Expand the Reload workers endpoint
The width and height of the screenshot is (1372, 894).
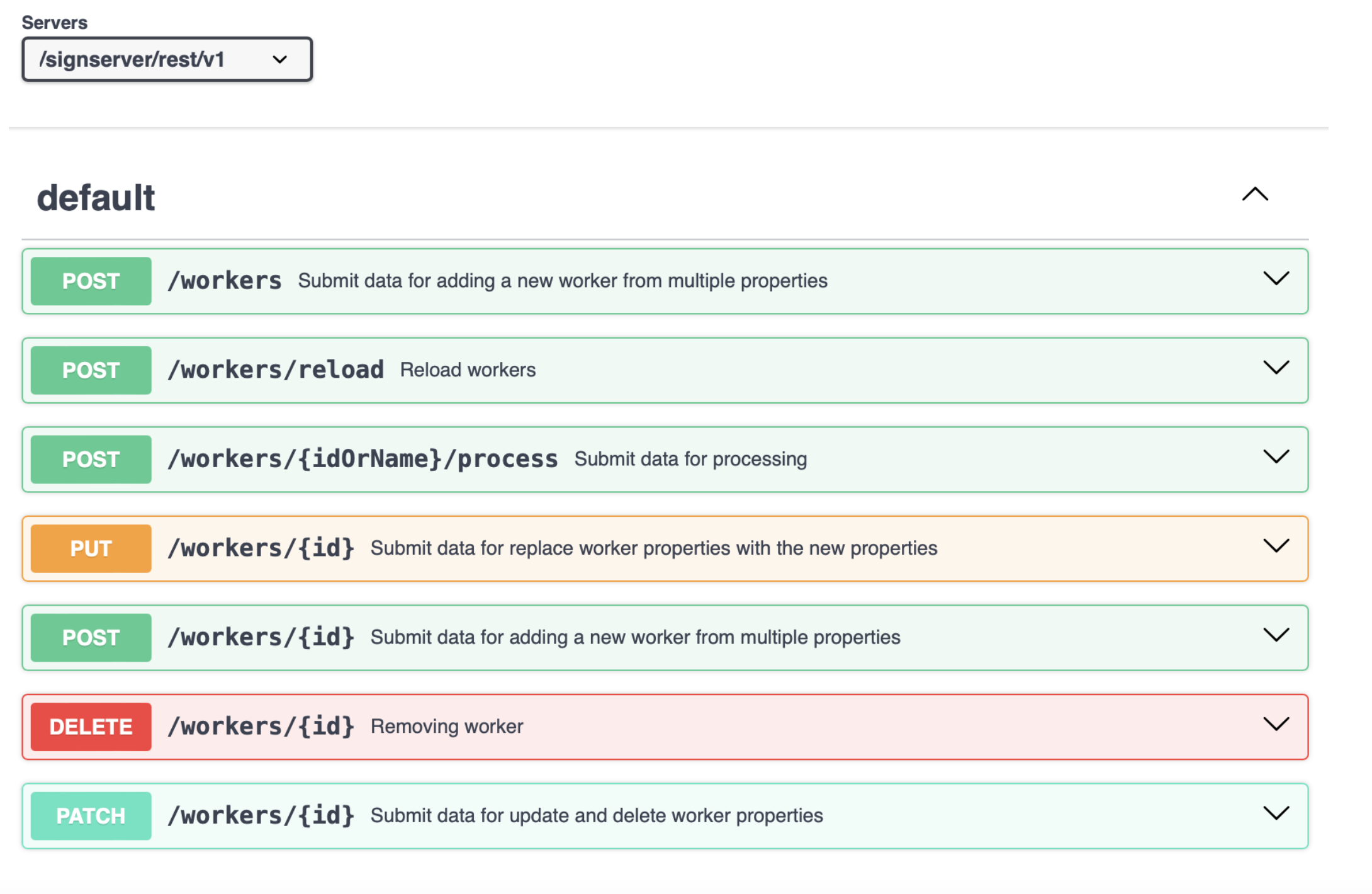coord(1276,369)
